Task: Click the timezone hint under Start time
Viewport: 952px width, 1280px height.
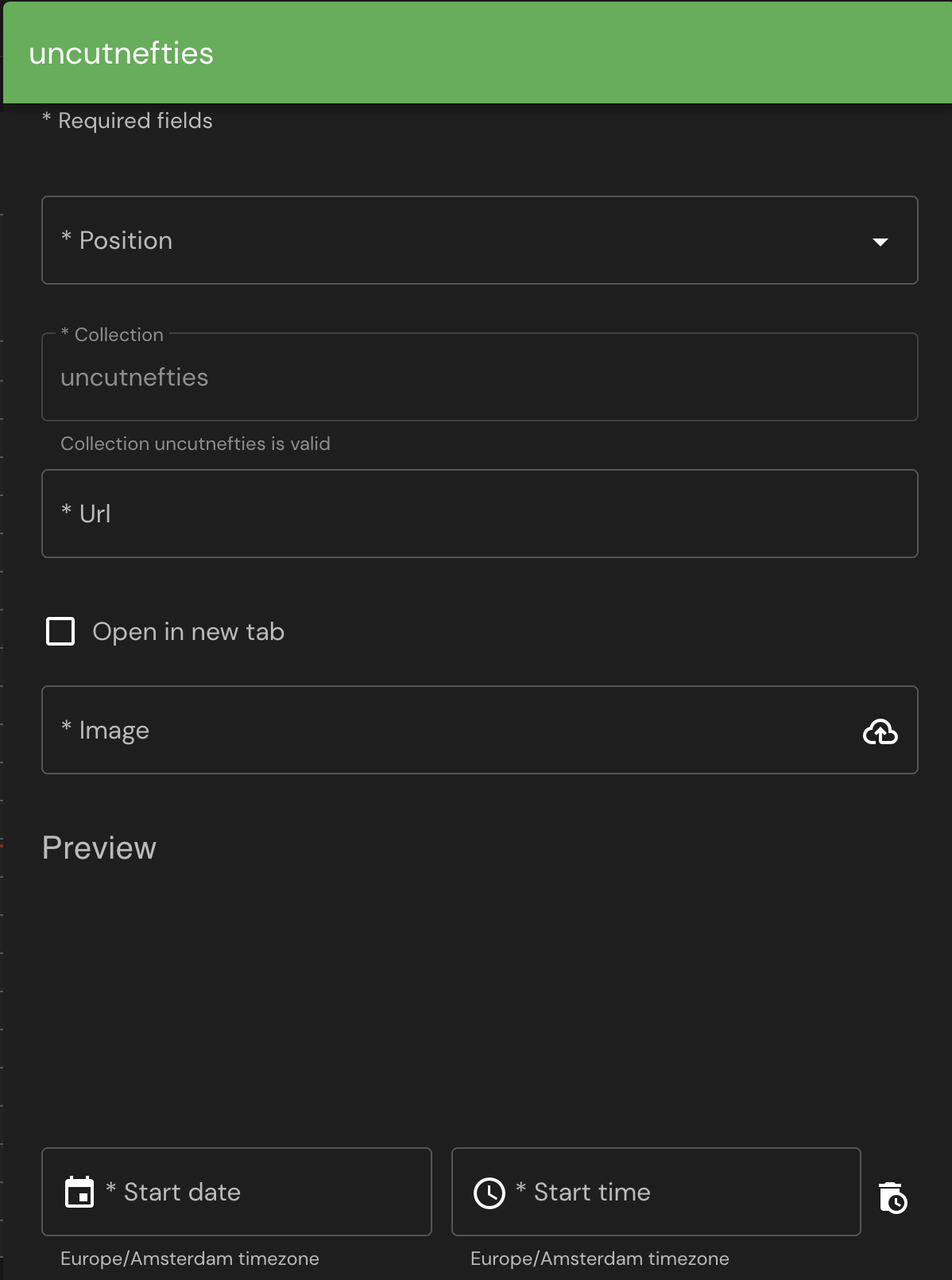Action: pyautogui.click(x=600, y=1259)
